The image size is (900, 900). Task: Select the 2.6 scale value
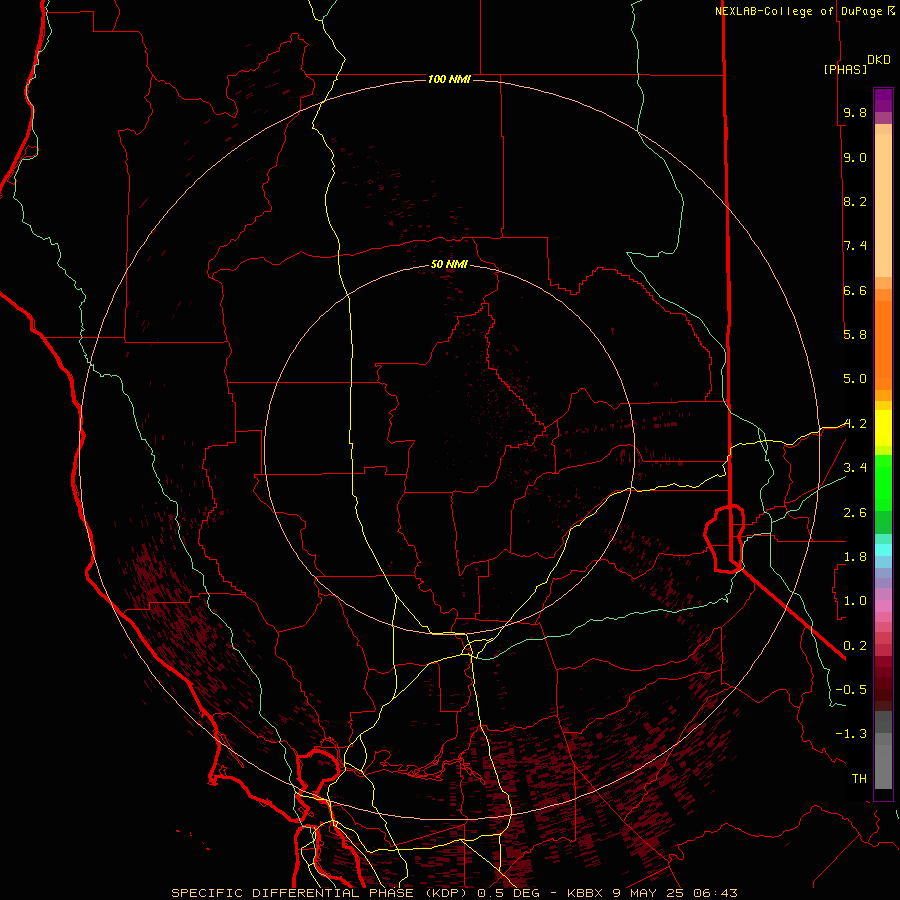(855, 512)
